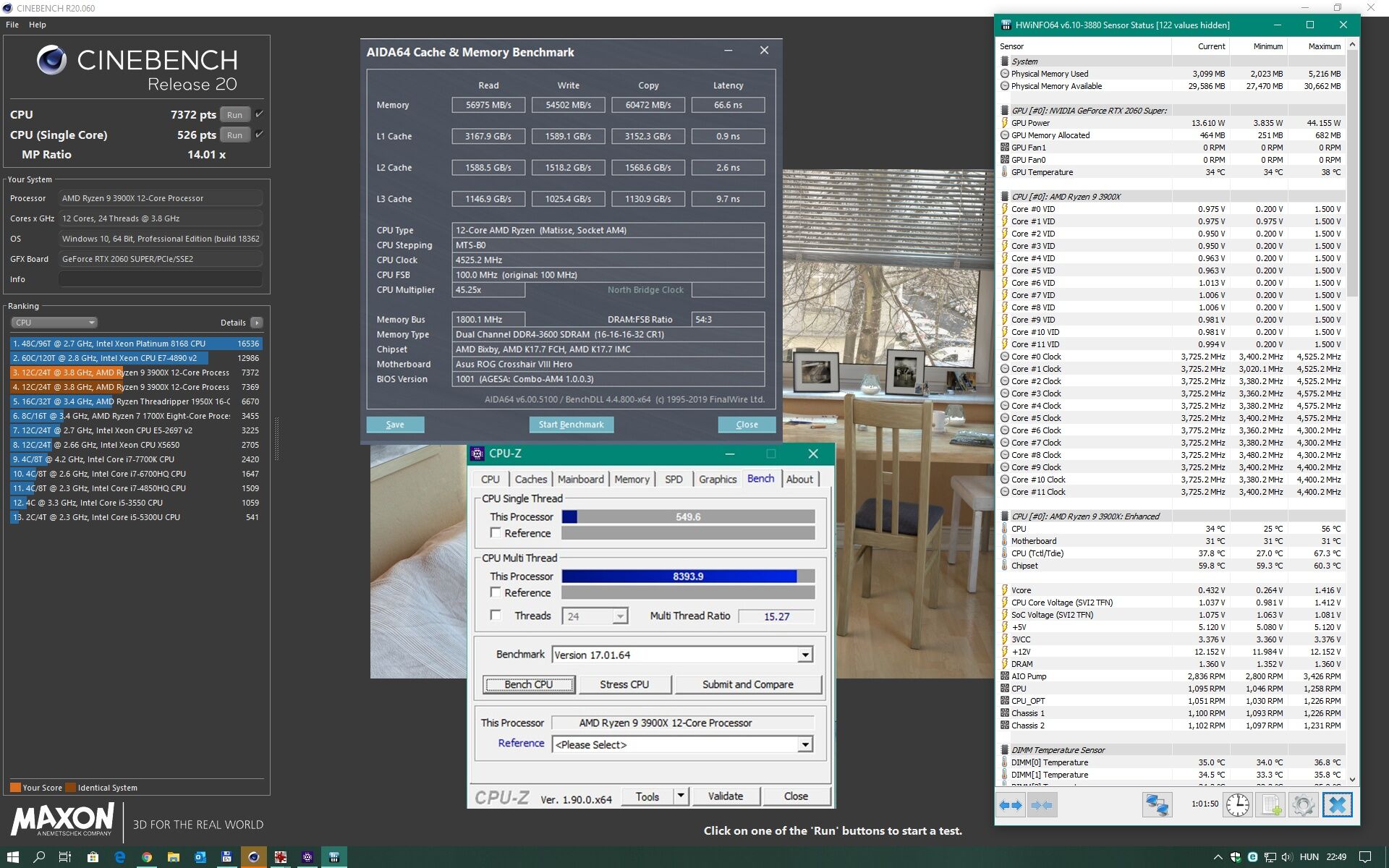Click CPU-Z Stress CPU button
This screenshot has width=1389, height=868.
tap(624, 684)
